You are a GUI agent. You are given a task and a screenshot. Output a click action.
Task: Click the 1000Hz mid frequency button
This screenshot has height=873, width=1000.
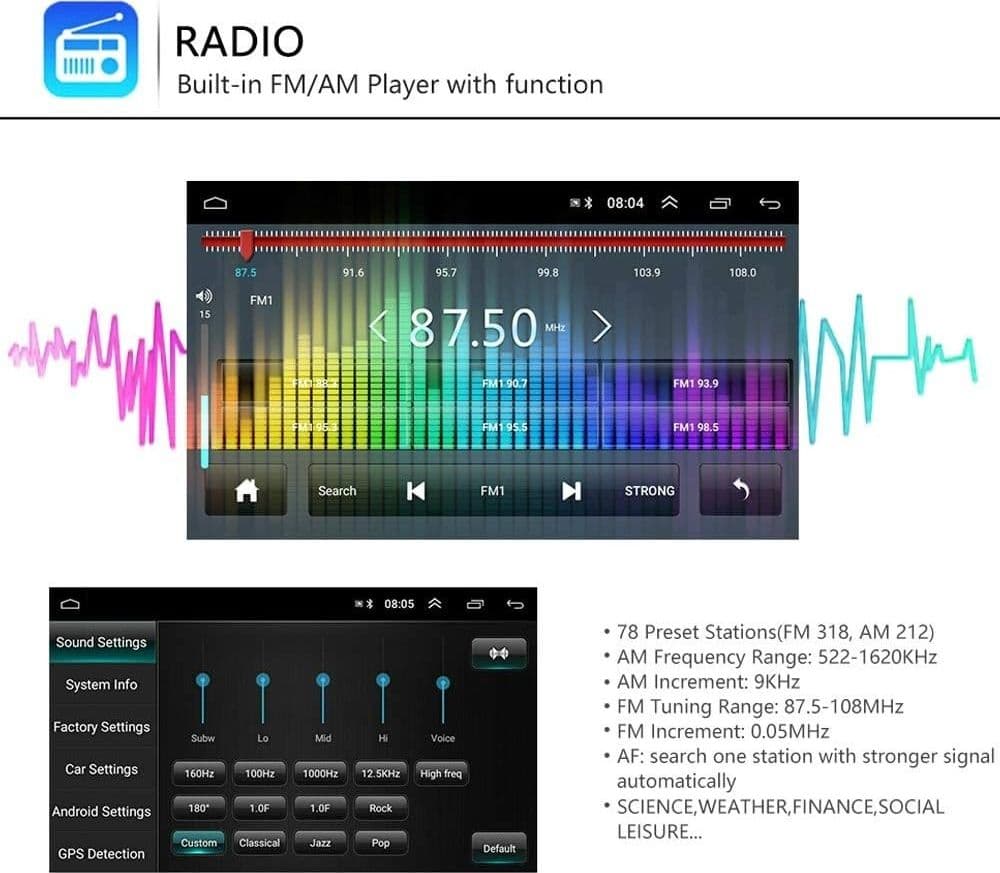[320, 774]
